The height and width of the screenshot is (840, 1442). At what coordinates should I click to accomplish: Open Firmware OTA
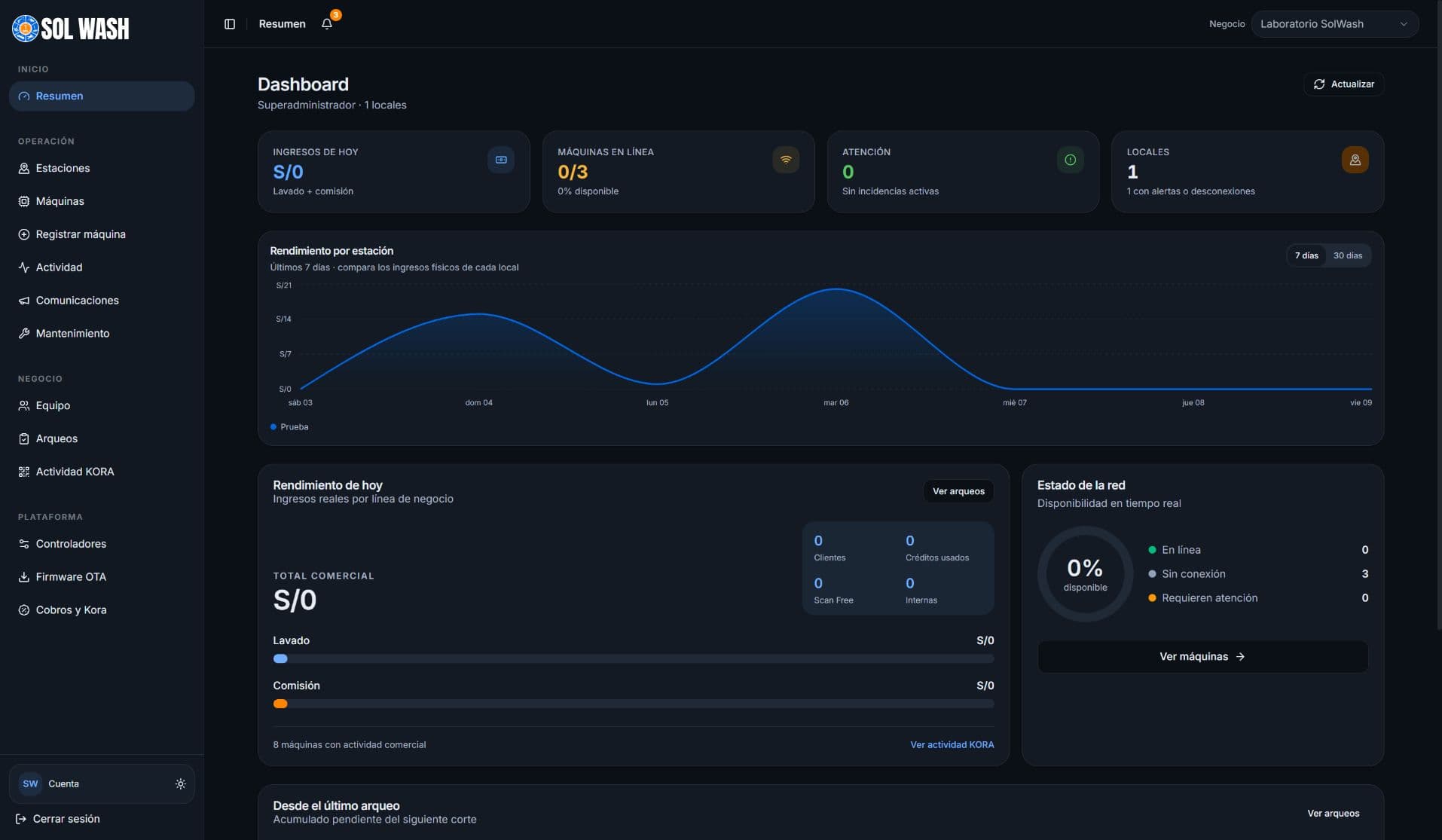point(102,577)
